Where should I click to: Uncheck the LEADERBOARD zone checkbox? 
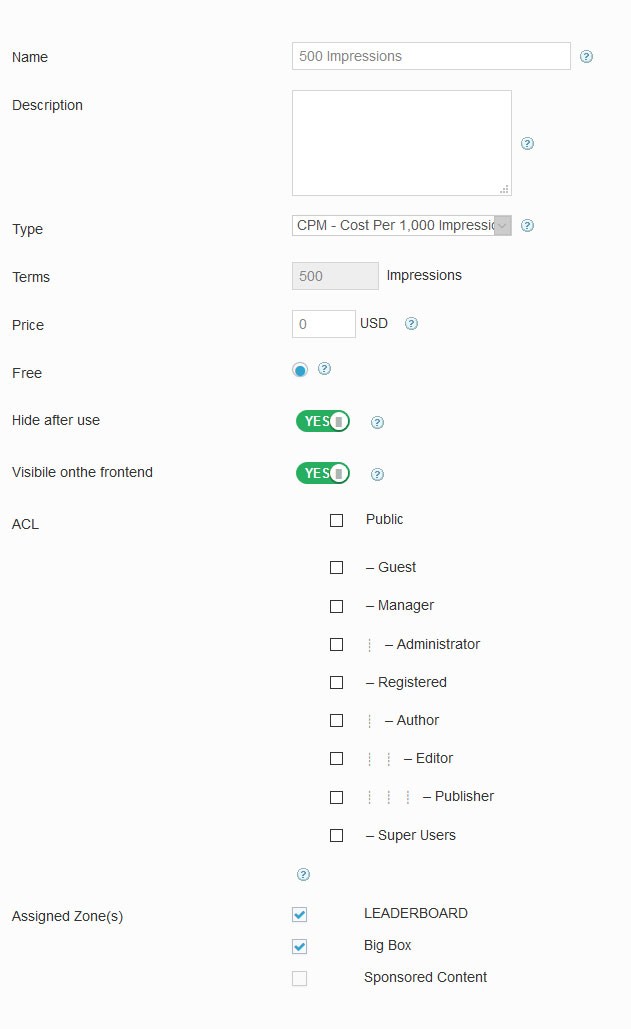pyautogui.click(x=300, y=914)
